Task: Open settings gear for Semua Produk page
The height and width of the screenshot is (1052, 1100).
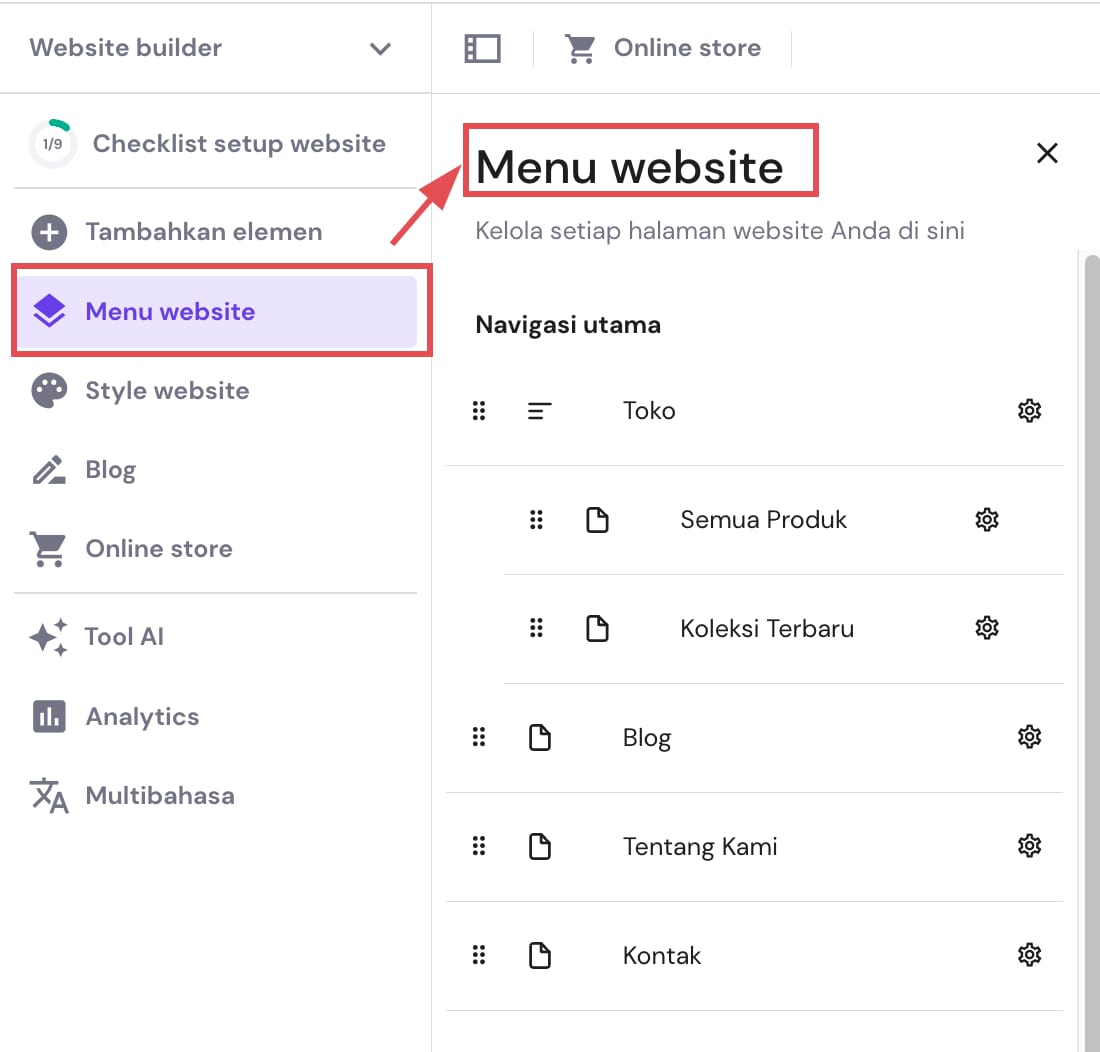Action: (x=987, y=519)
